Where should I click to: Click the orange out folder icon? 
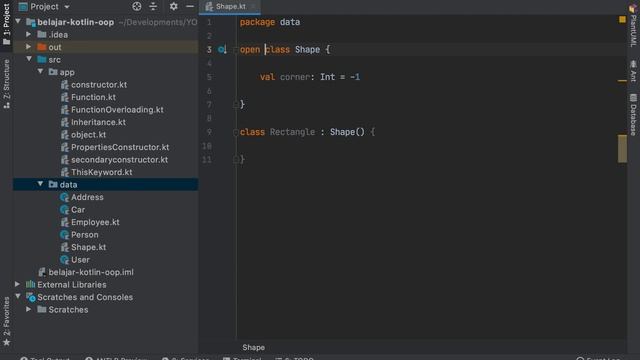click(x=42, y=47)
